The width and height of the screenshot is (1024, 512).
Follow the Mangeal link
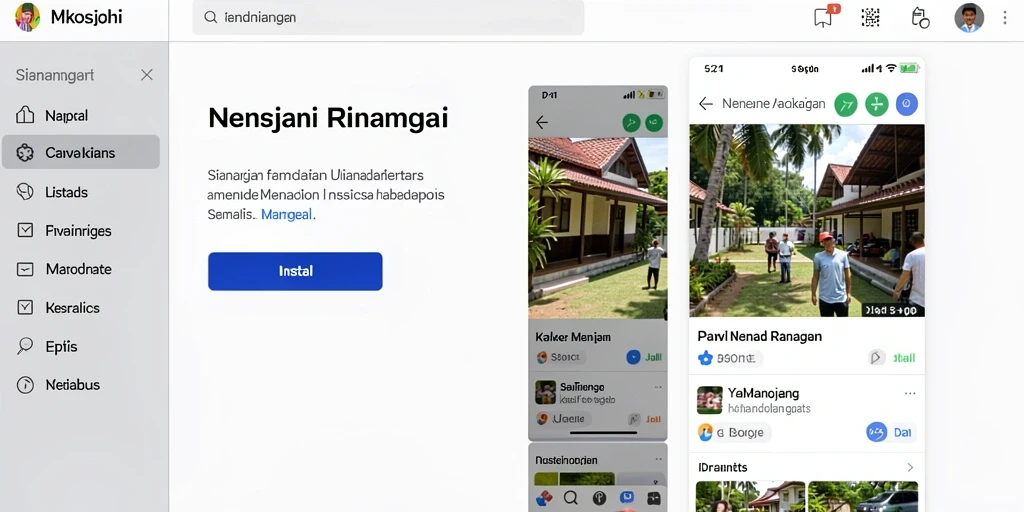point(288,214)
